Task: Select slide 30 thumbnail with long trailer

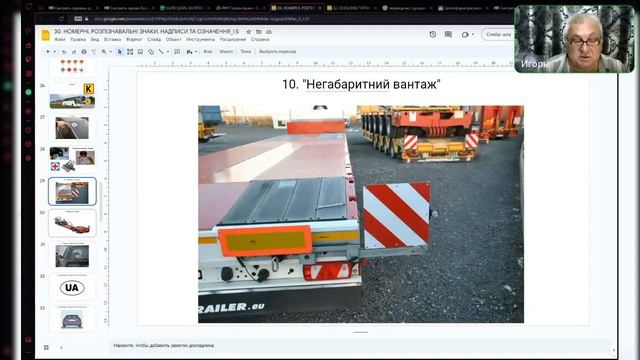Action: tap(72, 223)
